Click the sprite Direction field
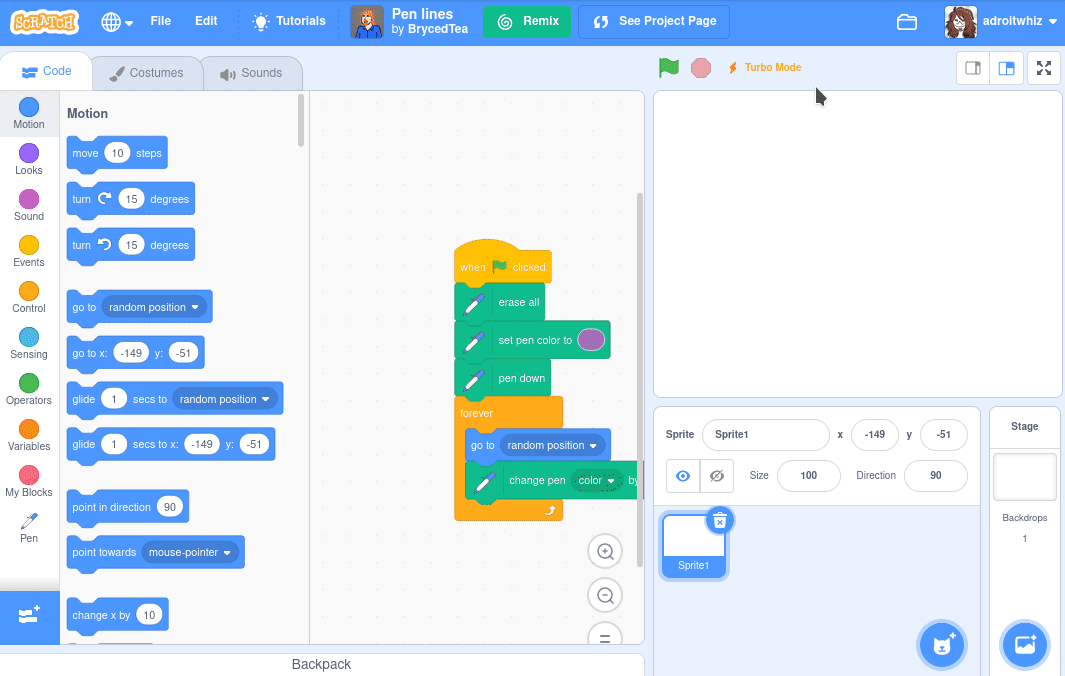The image size is (1065, 676). click(935, 476)
